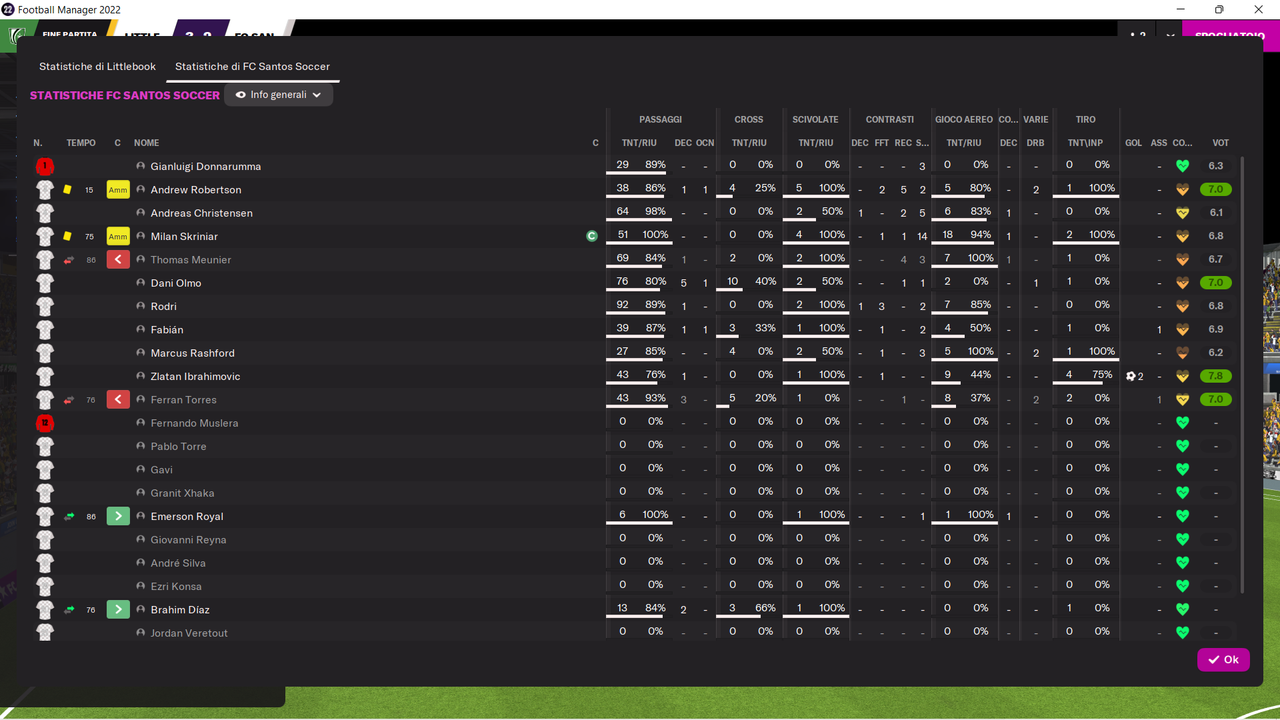Click Zlatan Ibrahimovic's 7.8 rating
This screenshot has height=720, width=1280.
point(1216,377)
